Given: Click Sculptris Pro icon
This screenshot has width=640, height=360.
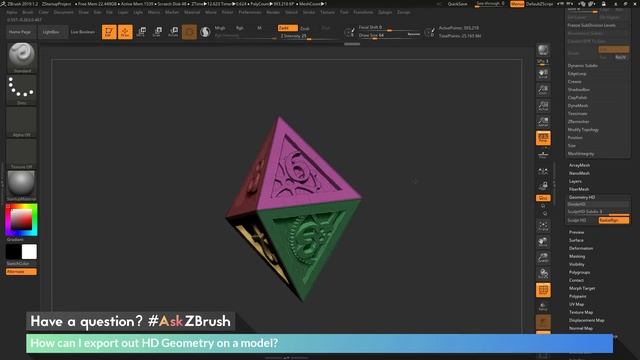Looking at the screenshot, I should [205, 32].
